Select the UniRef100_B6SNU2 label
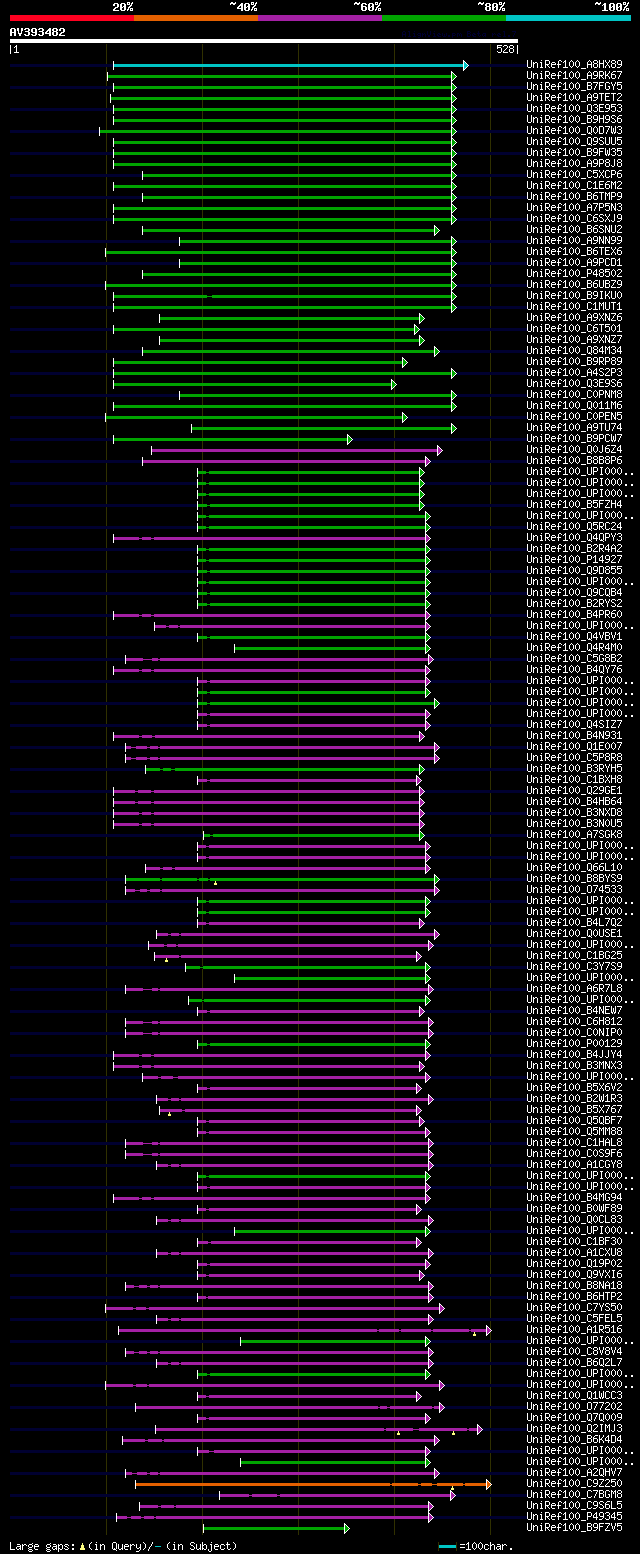The width and height of the screenshot is (640, 1554). click(574, 230)
